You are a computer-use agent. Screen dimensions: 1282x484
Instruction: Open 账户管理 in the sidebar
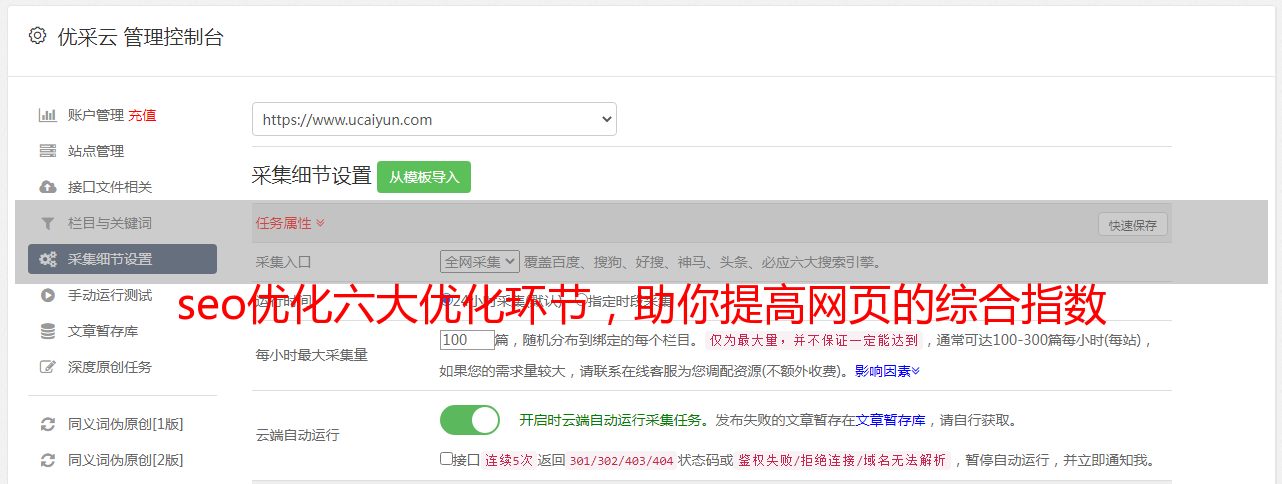pos(96,115)
